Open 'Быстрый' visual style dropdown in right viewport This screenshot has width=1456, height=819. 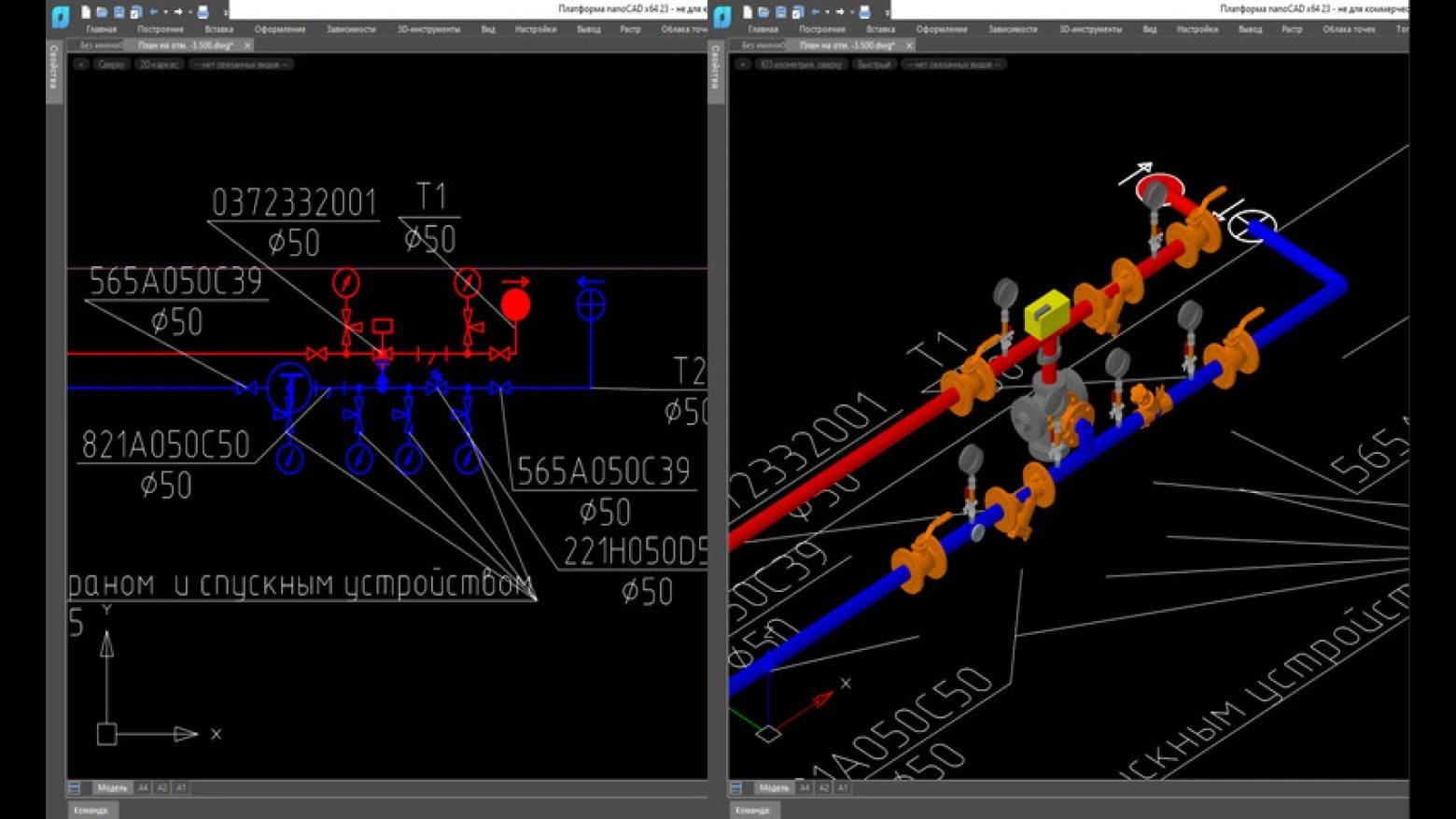pyautogui.click(x=874, y=64)
